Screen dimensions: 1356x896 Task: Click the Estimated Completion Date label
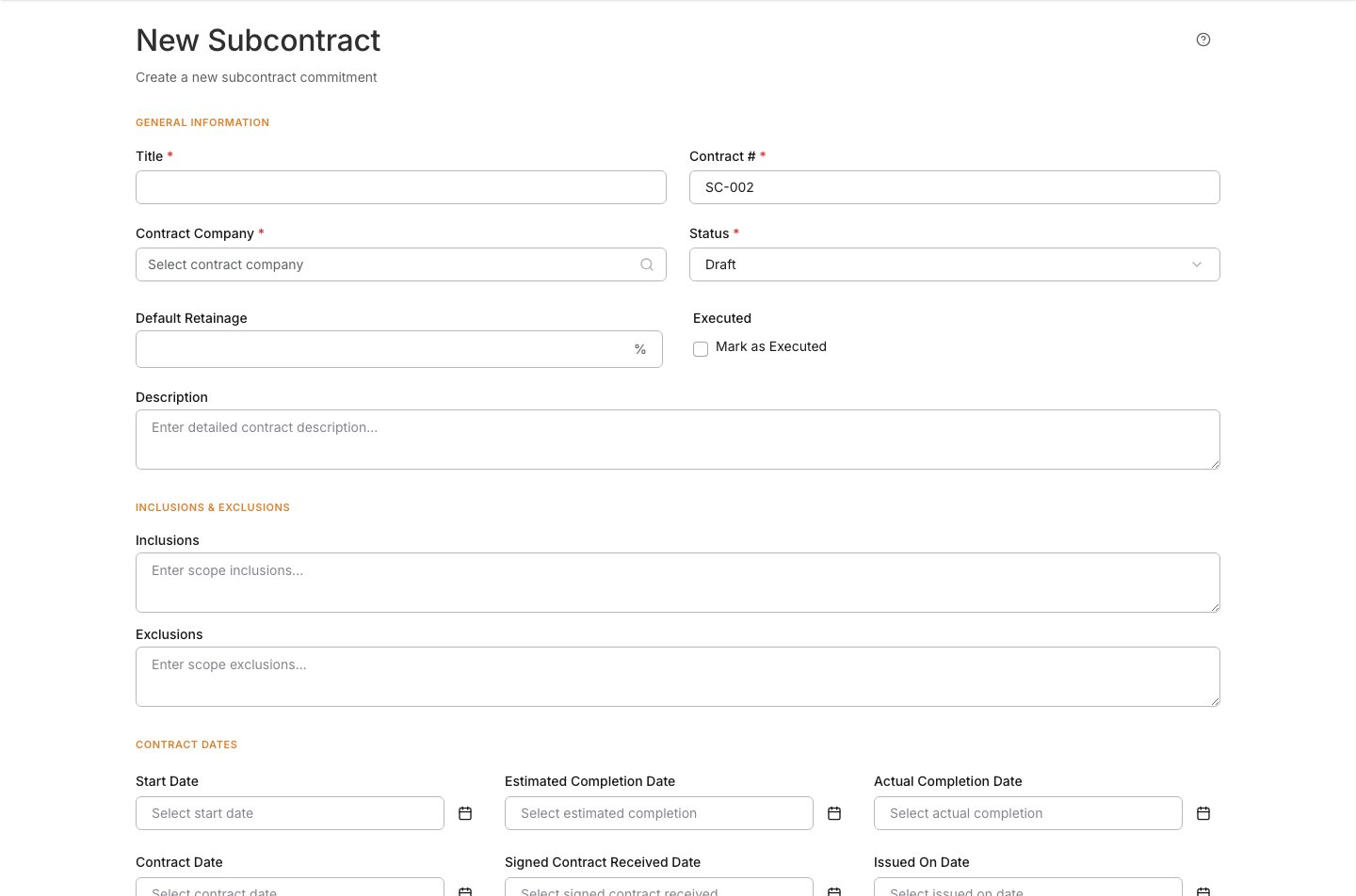[589, 781]
